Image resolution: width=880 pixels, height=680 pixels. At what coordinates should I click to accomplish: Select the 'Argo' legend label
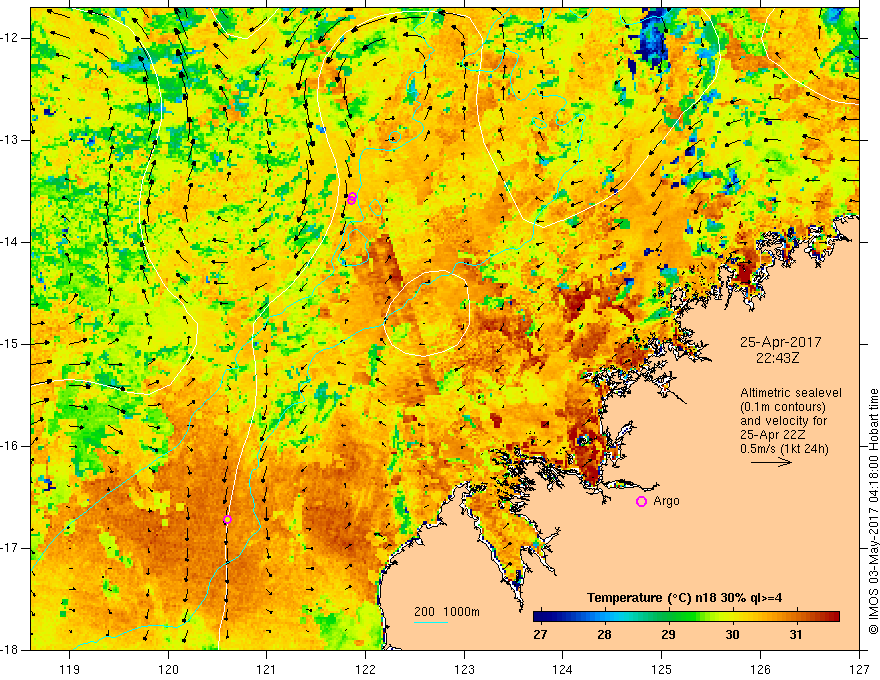tap(666, 501)
